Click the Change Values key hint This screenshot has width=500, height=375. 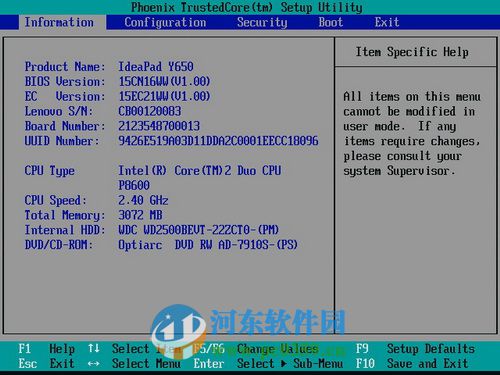pyautogui.click(x=256, y=349)
